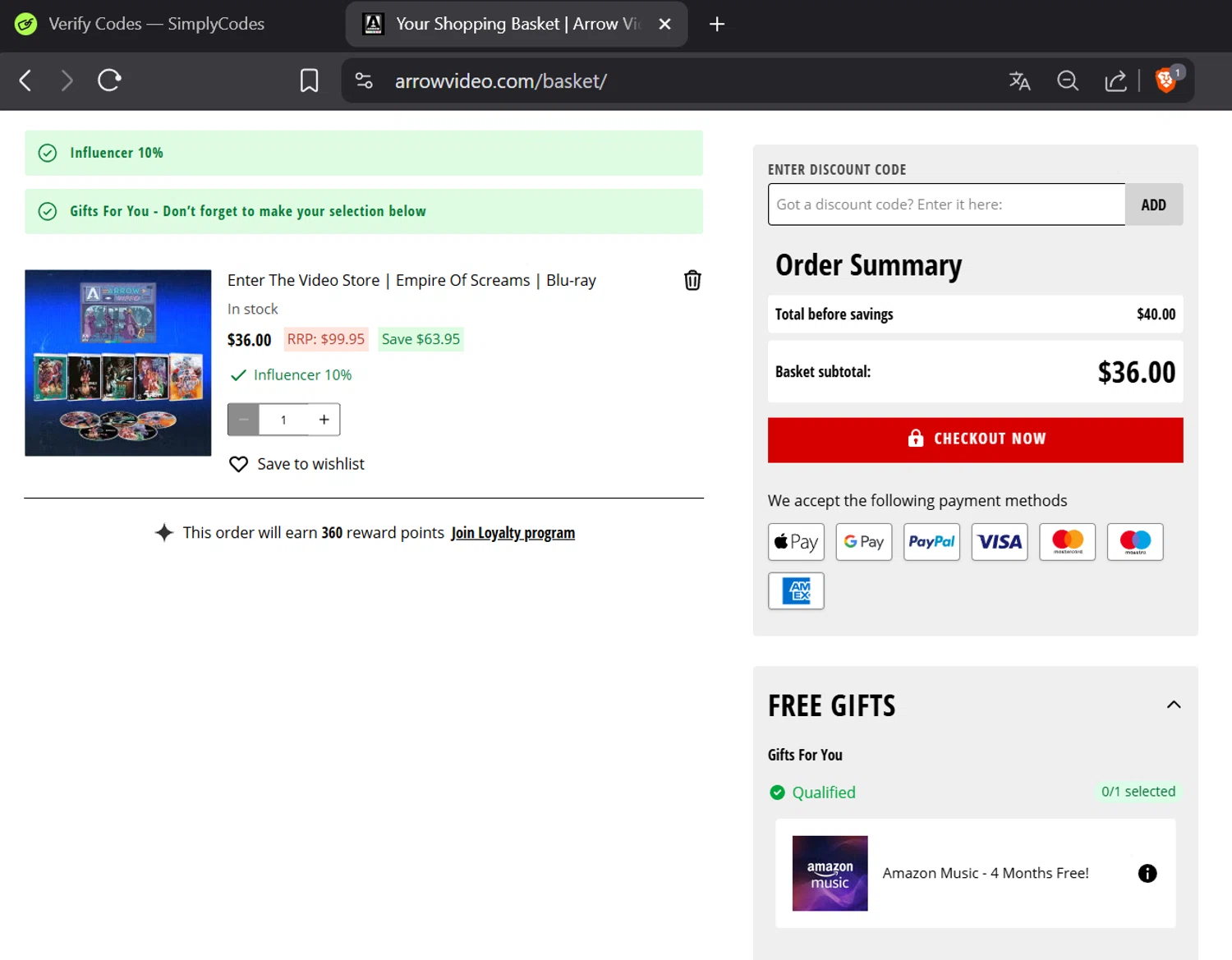Click the Brave Shields lion icon

point(1165,80)
